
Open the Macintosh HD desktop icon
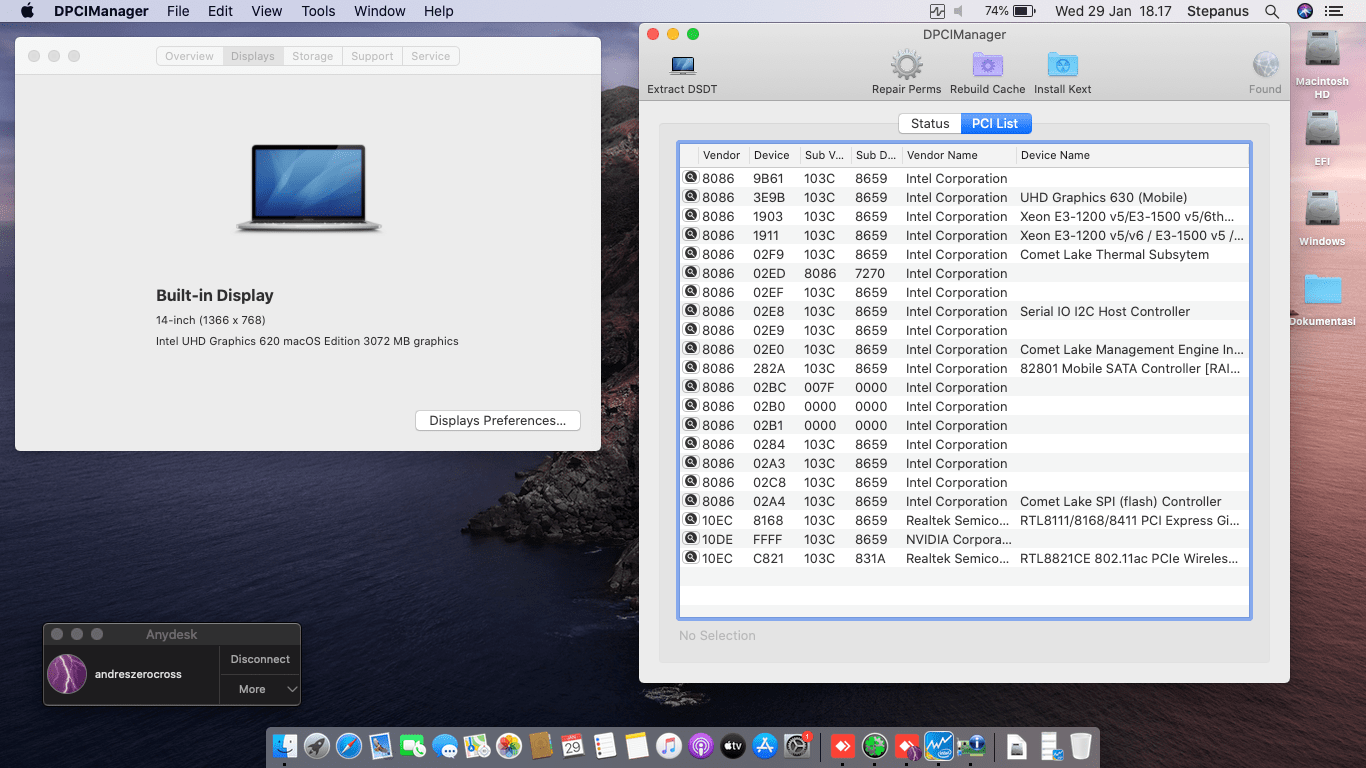point(1322,60)
